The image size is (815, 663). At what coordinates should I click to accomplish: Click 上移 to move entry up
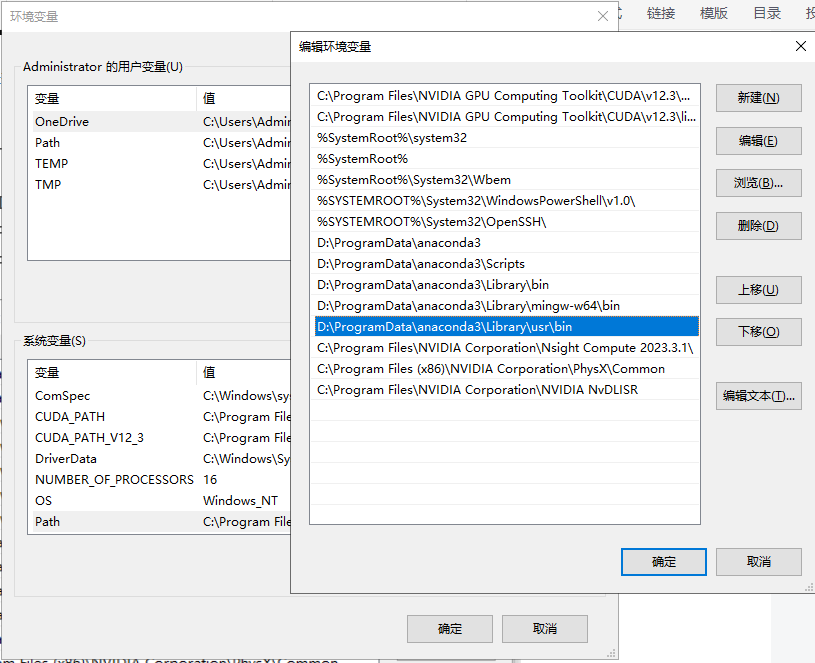pyautogui.click(x=757, y=290)
